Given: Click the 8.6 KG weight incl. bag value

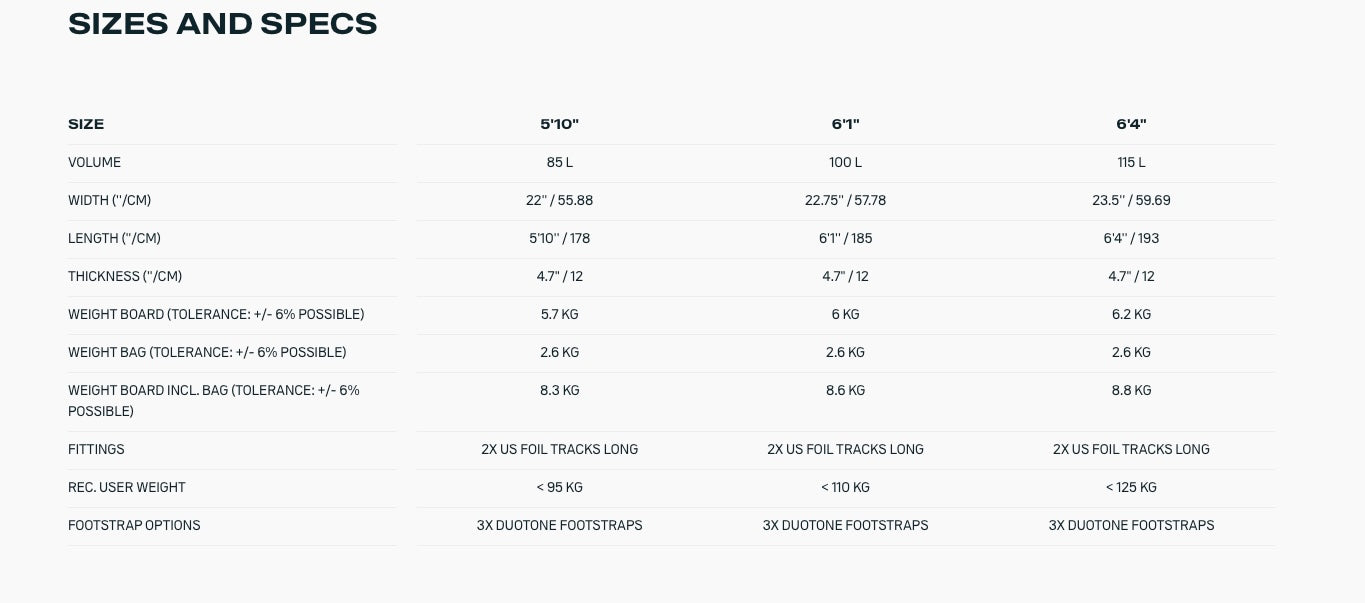Looking at the screenshot, I should coord(845,390).
